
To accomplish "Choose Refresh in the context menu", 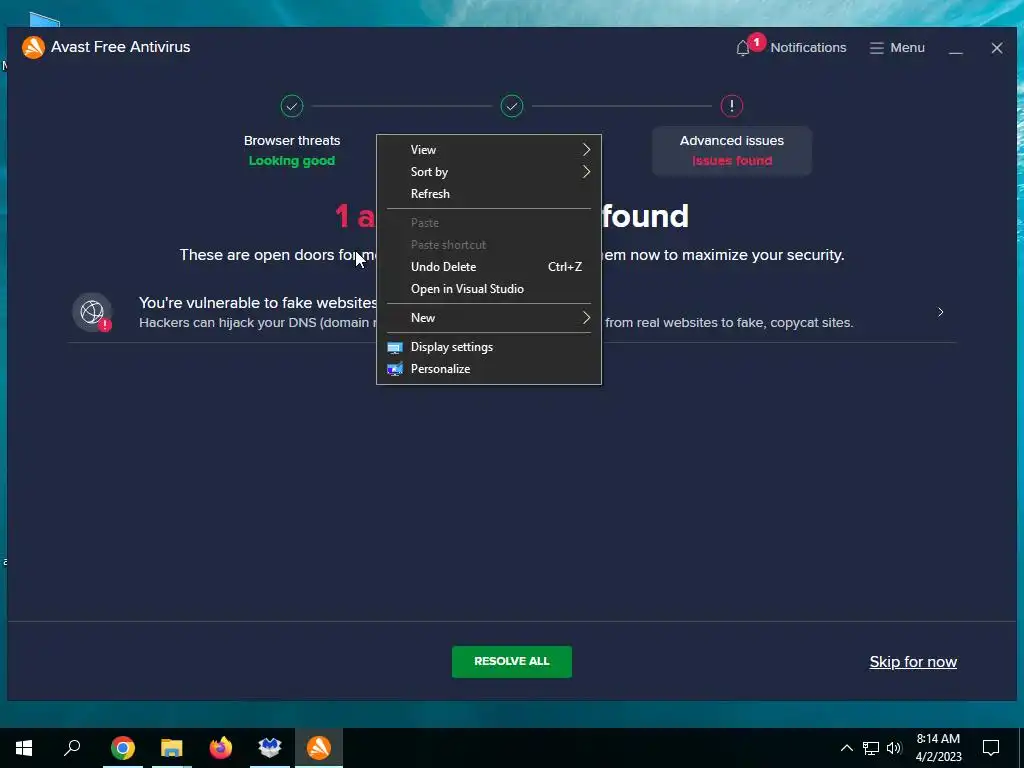I will tap(488, 194).
